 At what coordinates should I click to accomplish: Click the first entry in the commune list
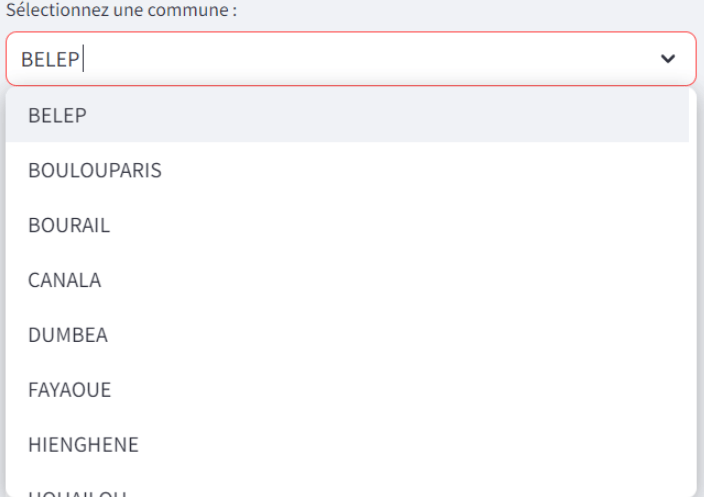58,115
